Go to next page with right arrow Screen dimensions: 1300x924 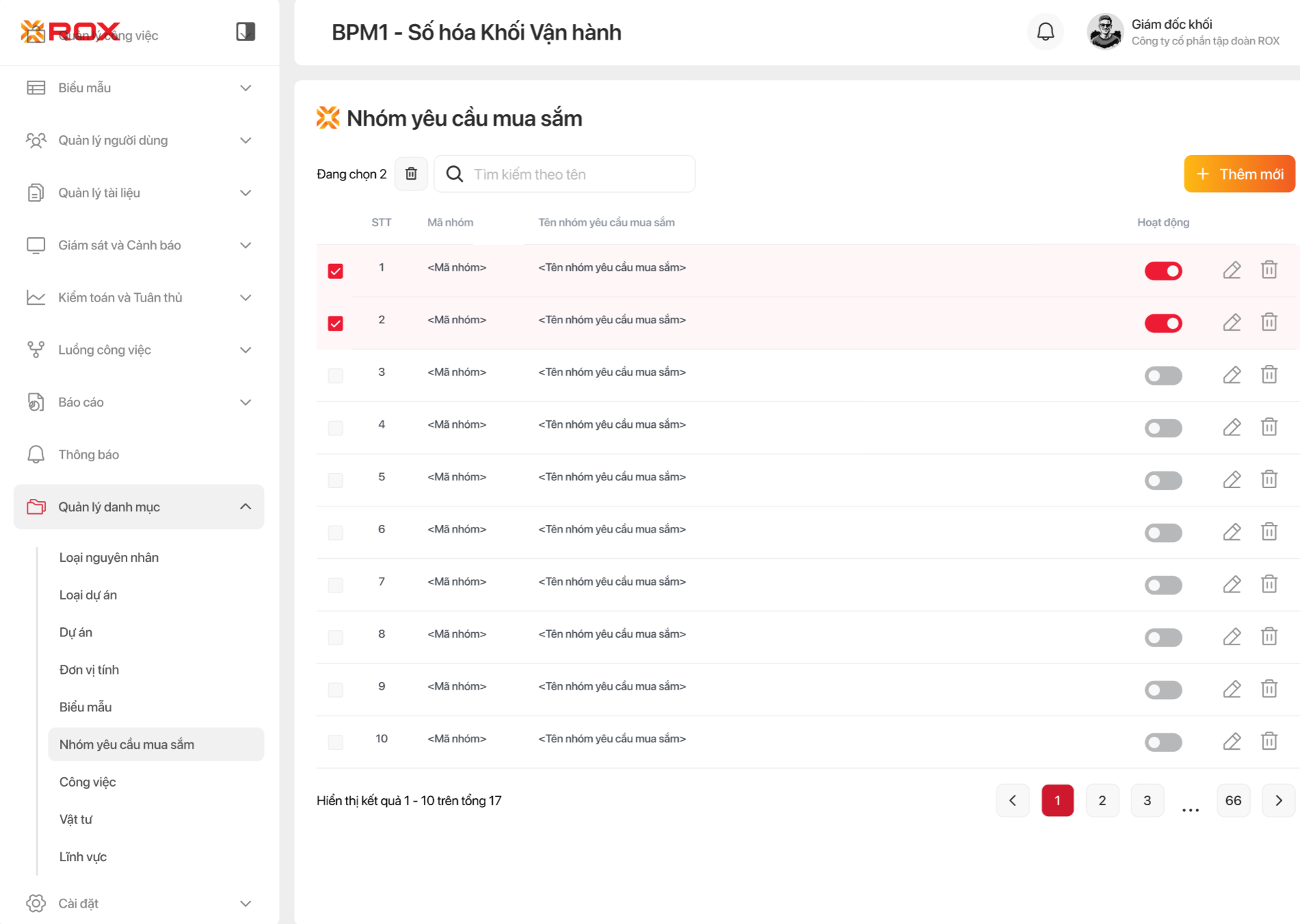(x=1278, y=800)
